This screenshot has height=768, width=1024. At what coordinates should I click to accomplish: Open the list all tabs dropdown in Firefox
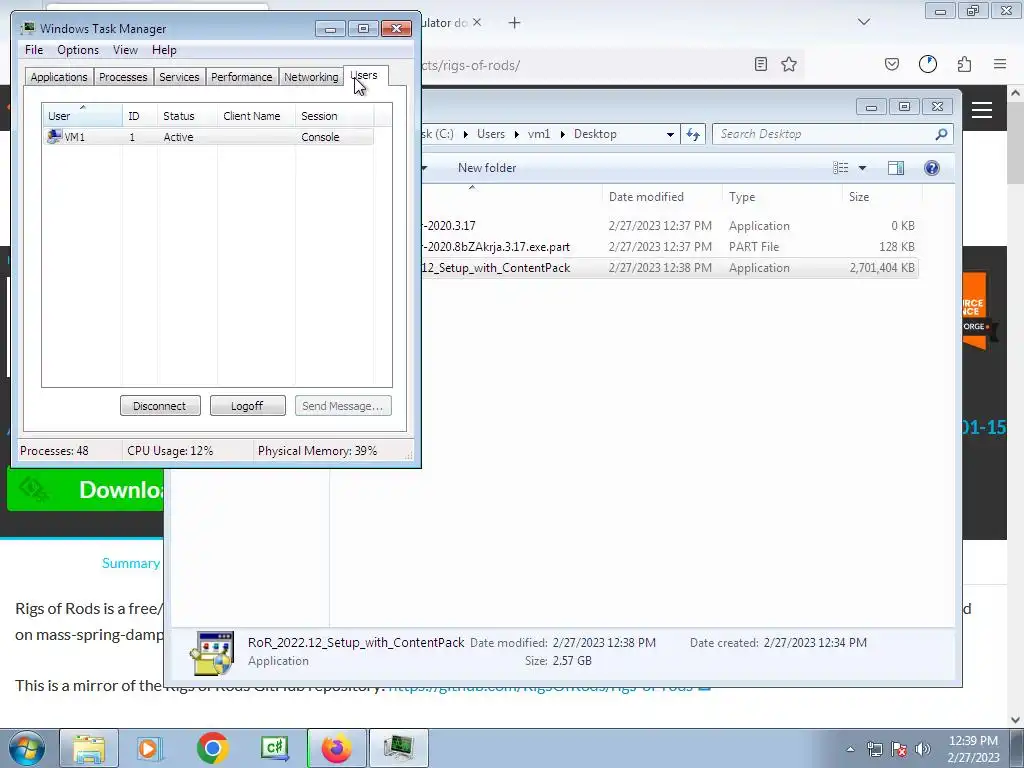pyautogui.click(x=864, y=22)
